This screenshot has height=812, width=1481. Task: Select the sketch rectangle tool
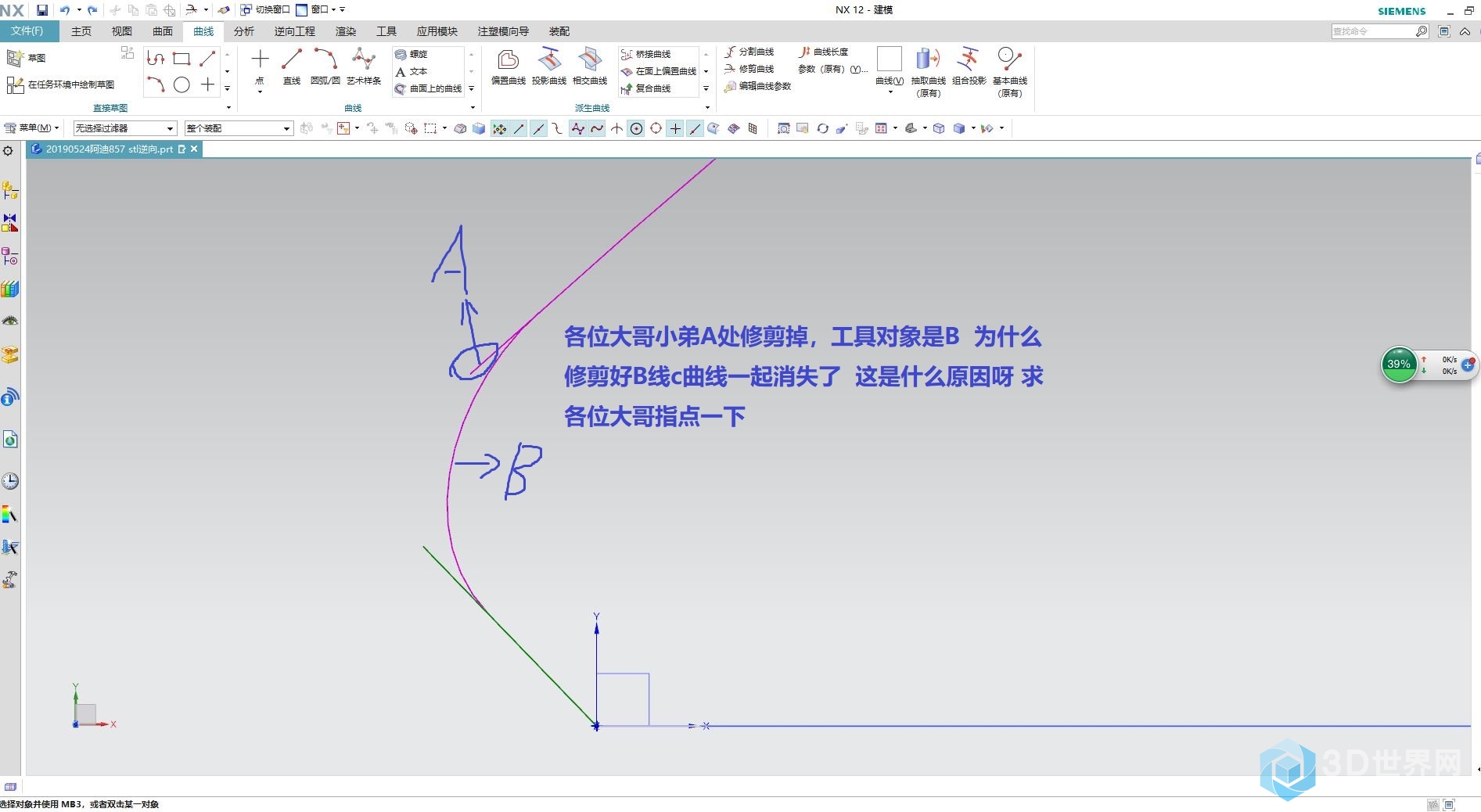[x=182, y=59]
